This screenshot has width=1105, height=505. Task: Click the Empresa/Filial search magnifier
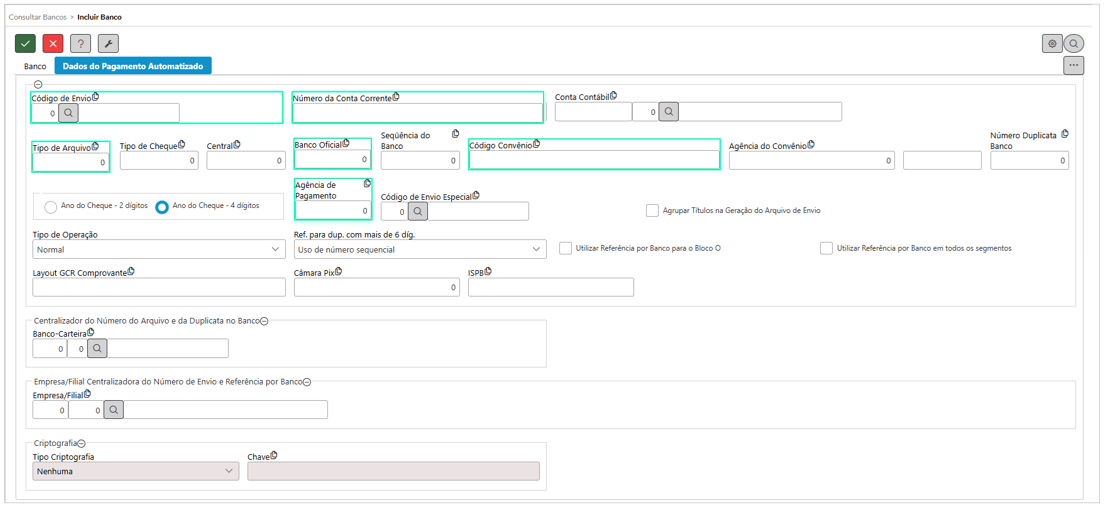114,409
